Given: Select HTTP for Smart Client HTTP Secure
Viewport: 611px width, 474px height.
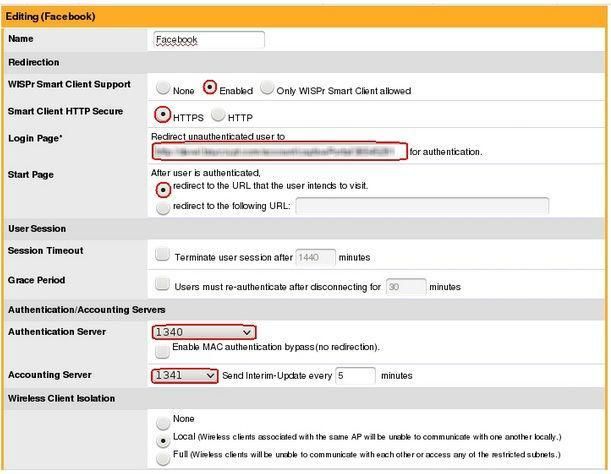Looking at the screenshot, I should (x=218, y=115).
